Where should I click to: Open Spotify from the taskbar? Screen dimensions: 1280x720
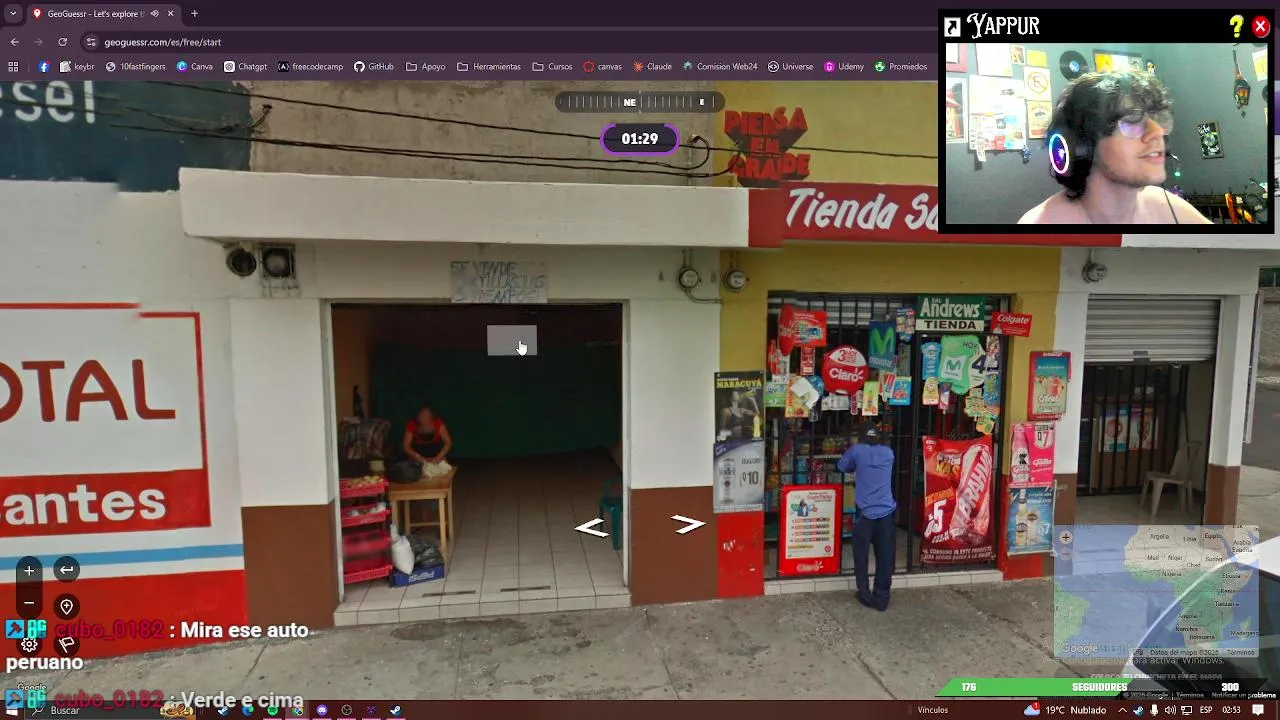click(x=272, y=710)
